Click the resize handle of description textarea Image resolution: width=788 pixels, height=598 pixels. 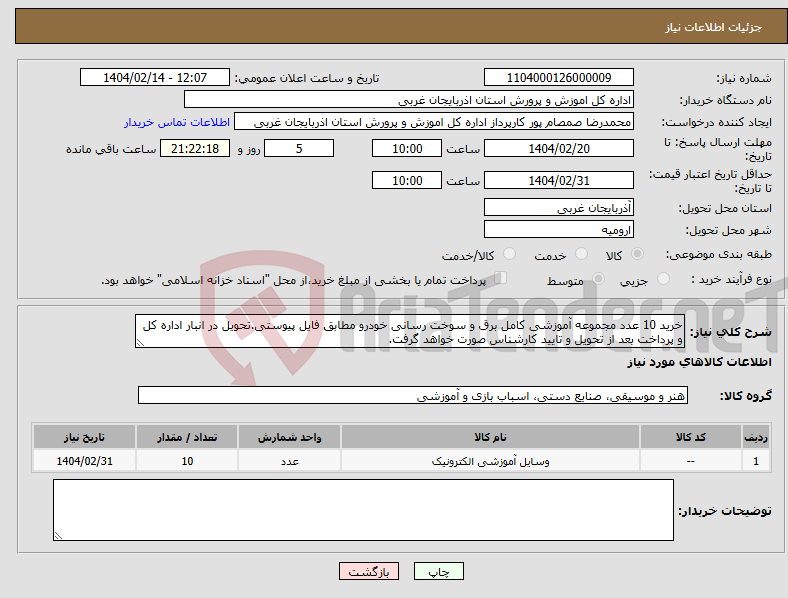coord(140,343)
